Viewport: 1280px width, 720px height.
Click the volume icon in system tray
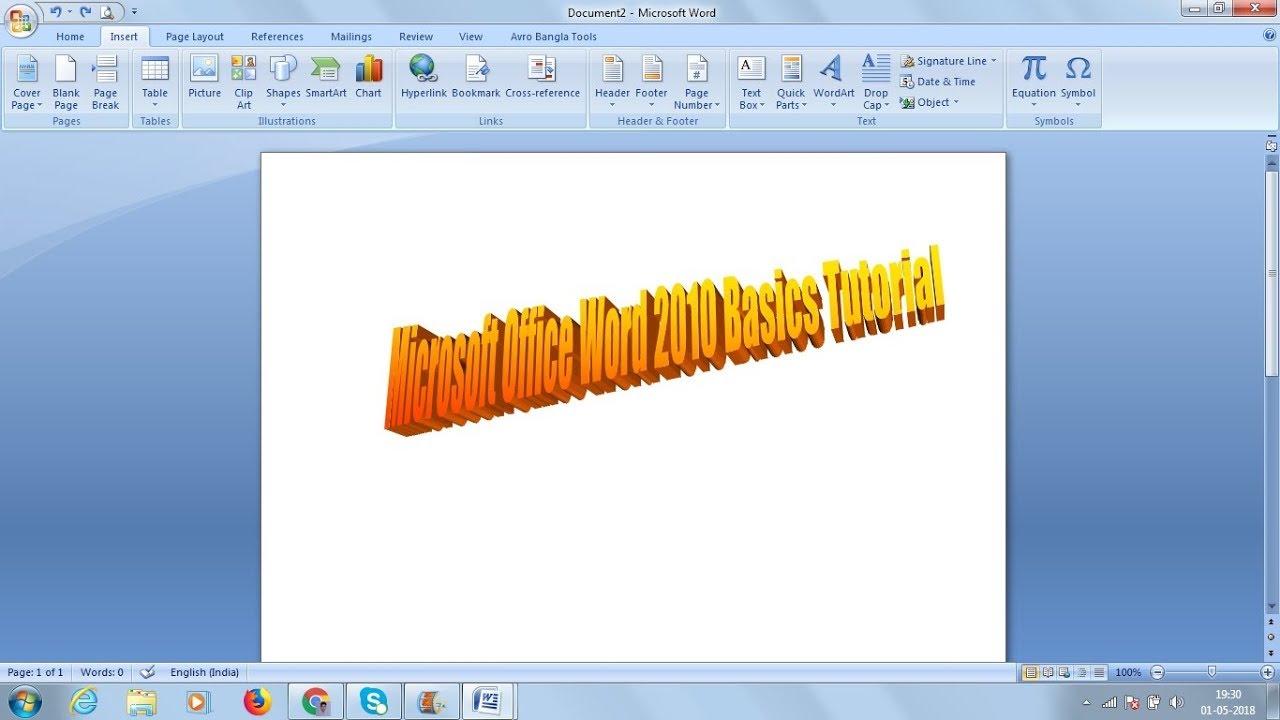click(1176, 702)
